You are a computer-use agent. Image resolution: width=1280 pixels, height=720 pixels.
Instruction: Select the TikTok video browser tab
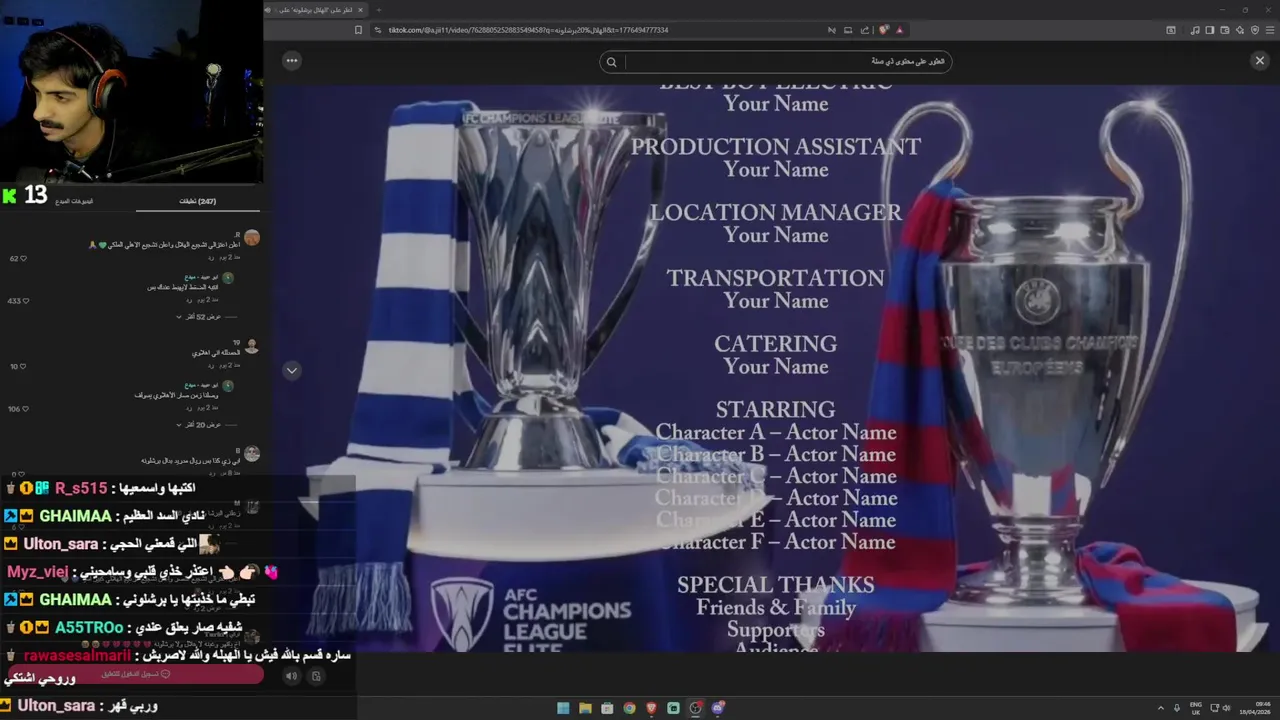coord(315,9)
